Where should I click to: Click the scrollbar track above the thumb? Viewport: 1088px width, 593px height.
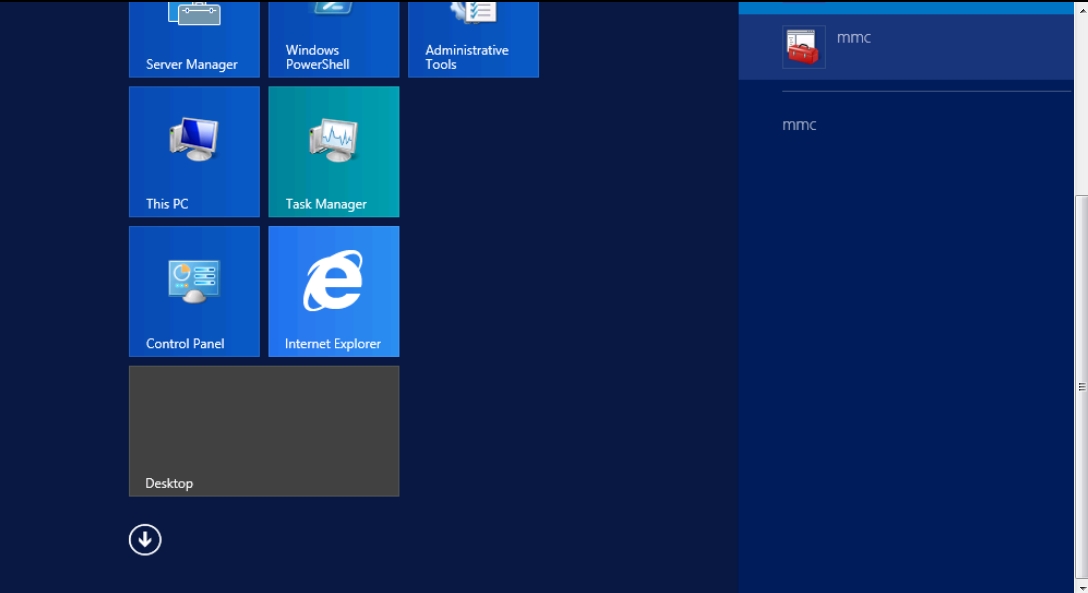(x=1081, y=100)
